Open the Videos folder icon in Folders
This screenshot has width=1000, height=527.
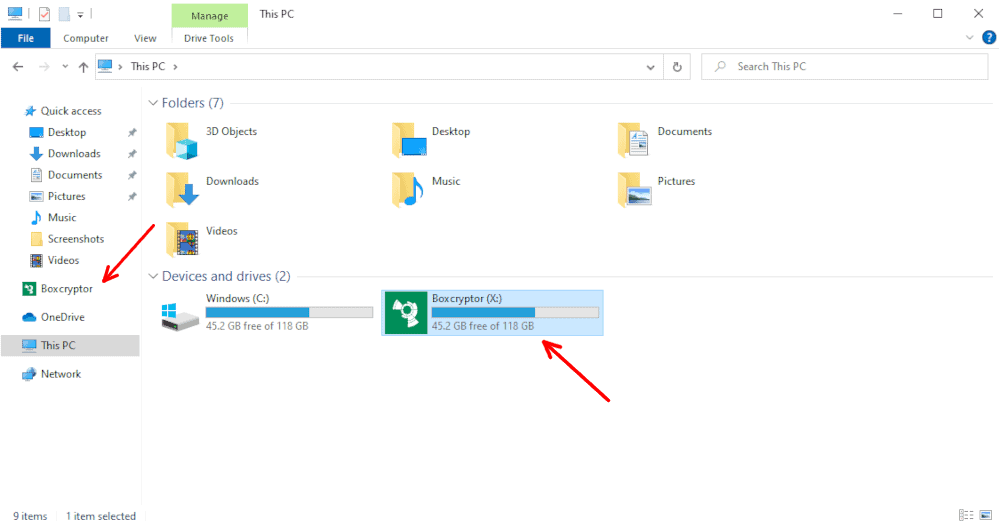(182, 240)
